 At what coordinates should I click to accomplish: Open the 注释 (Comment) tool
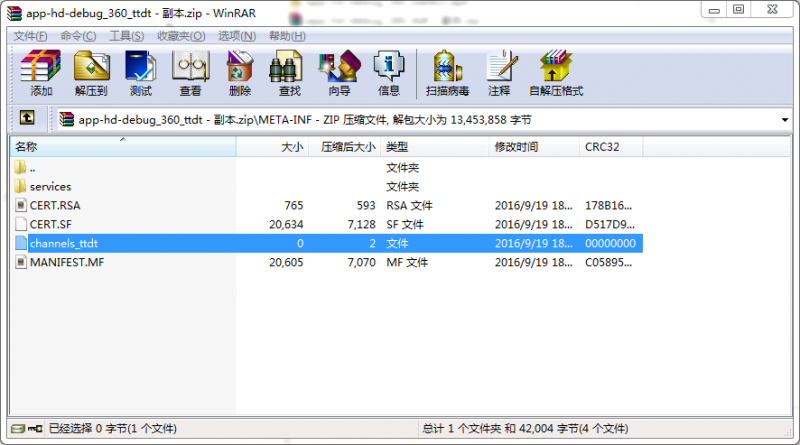499,73
